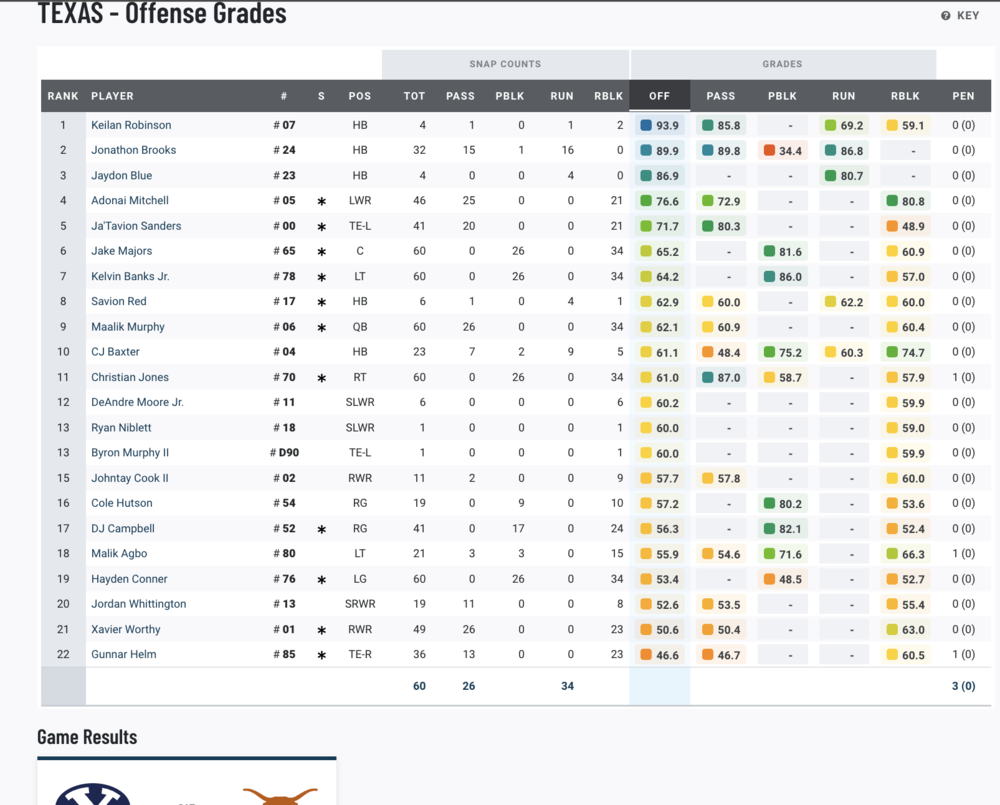Click the BYU logo in Game Results
The width and height of the screenshot is (1000, 805).
click(x=93, y=795)
